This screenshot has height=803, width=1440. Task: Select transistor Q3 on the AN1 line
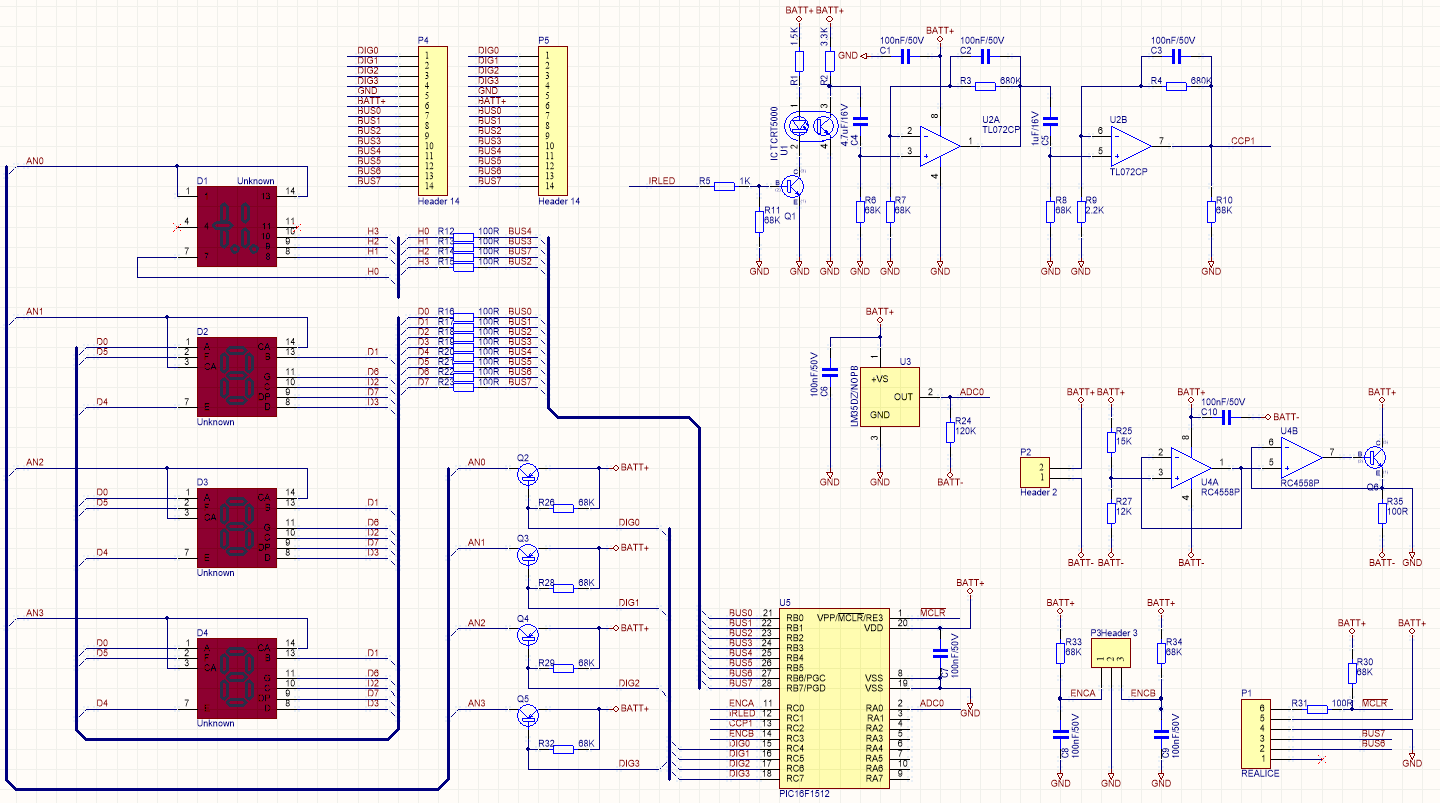(527, 553)
